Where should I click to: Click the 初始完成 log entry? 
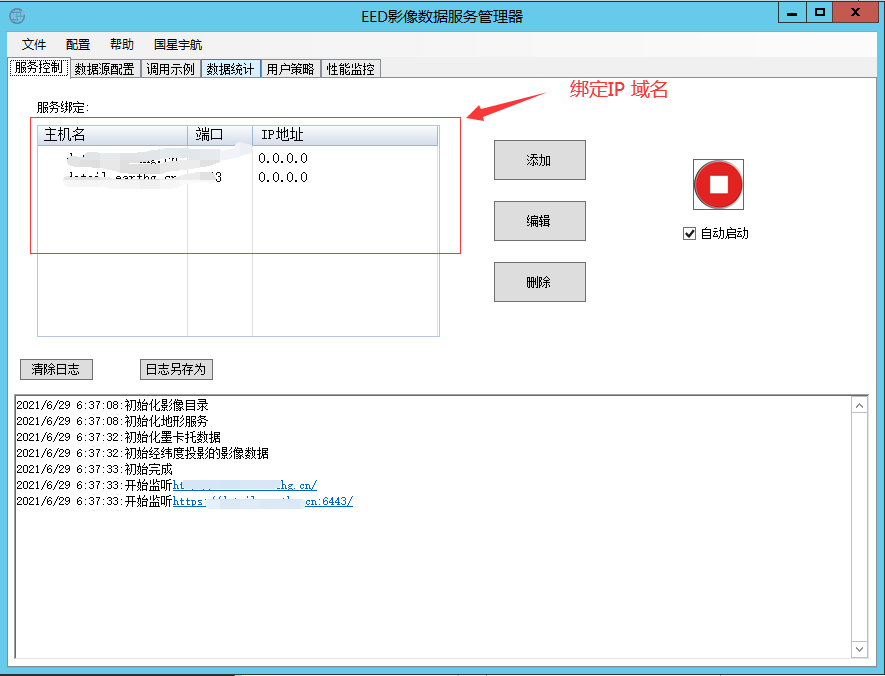(x=94, y=469)
